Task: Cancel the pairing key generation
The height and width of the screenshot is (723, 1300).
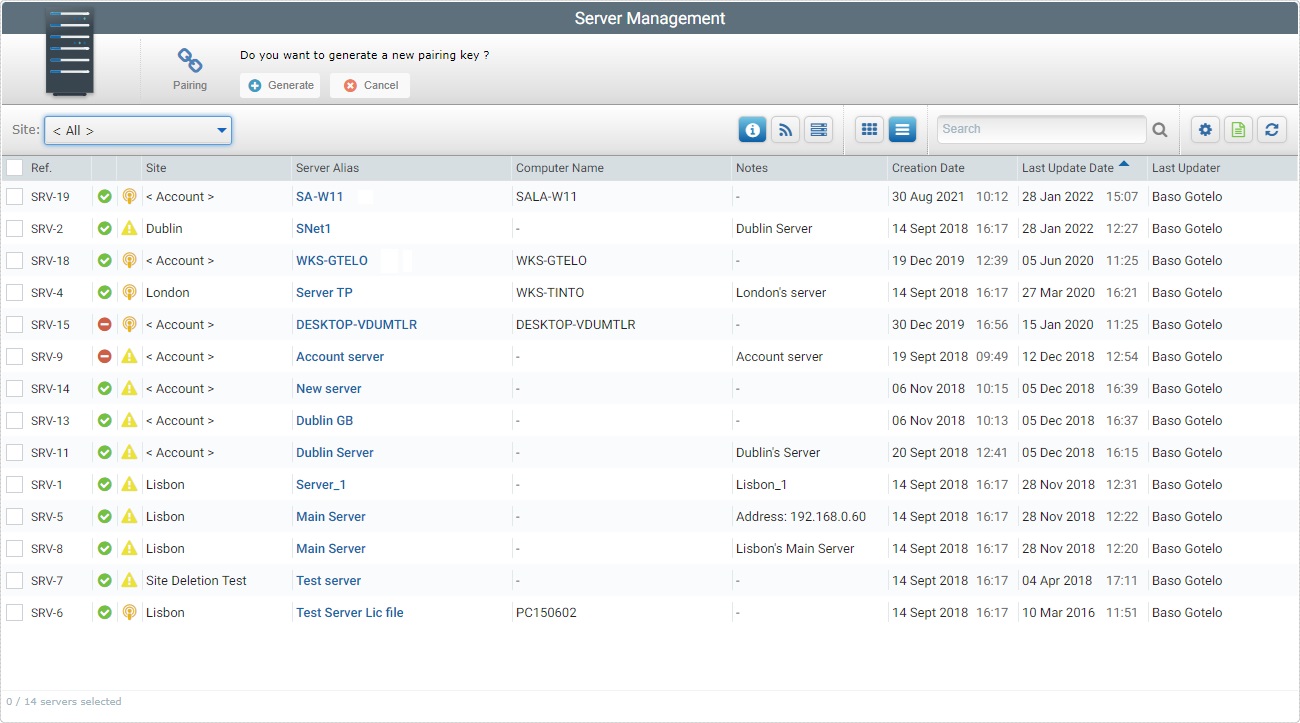Action: 369,85
